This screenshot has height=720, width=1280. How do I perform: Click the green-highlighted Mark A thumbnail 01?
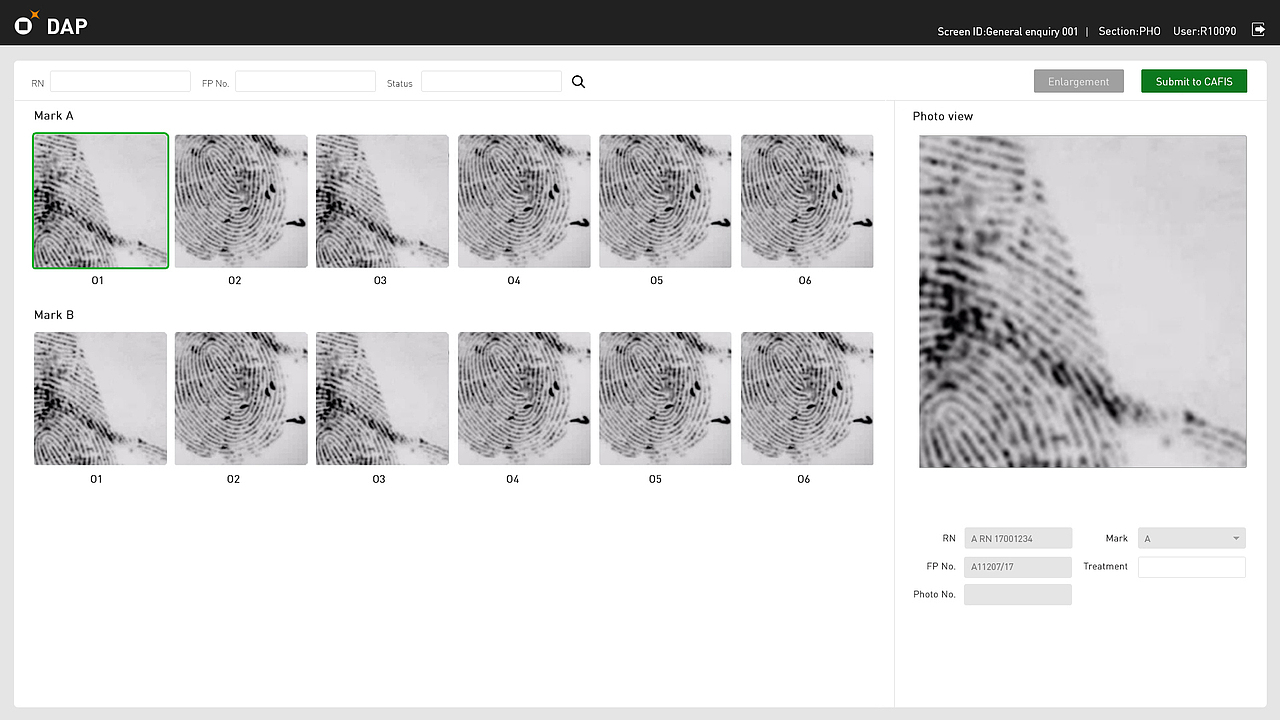100,200
